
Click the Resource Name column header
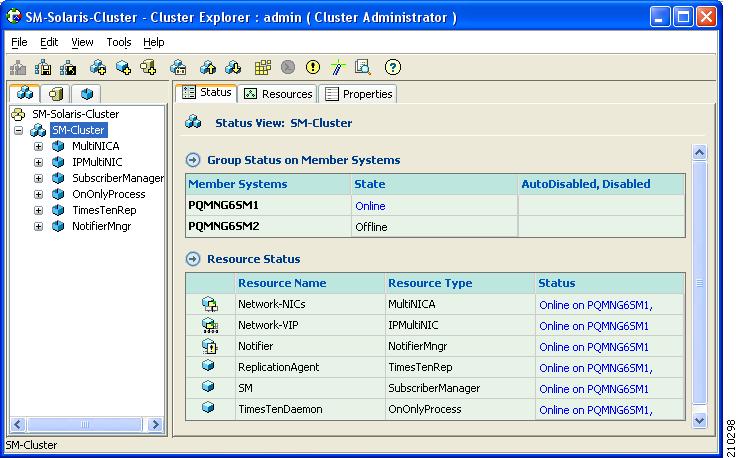(x=310, y=283)
